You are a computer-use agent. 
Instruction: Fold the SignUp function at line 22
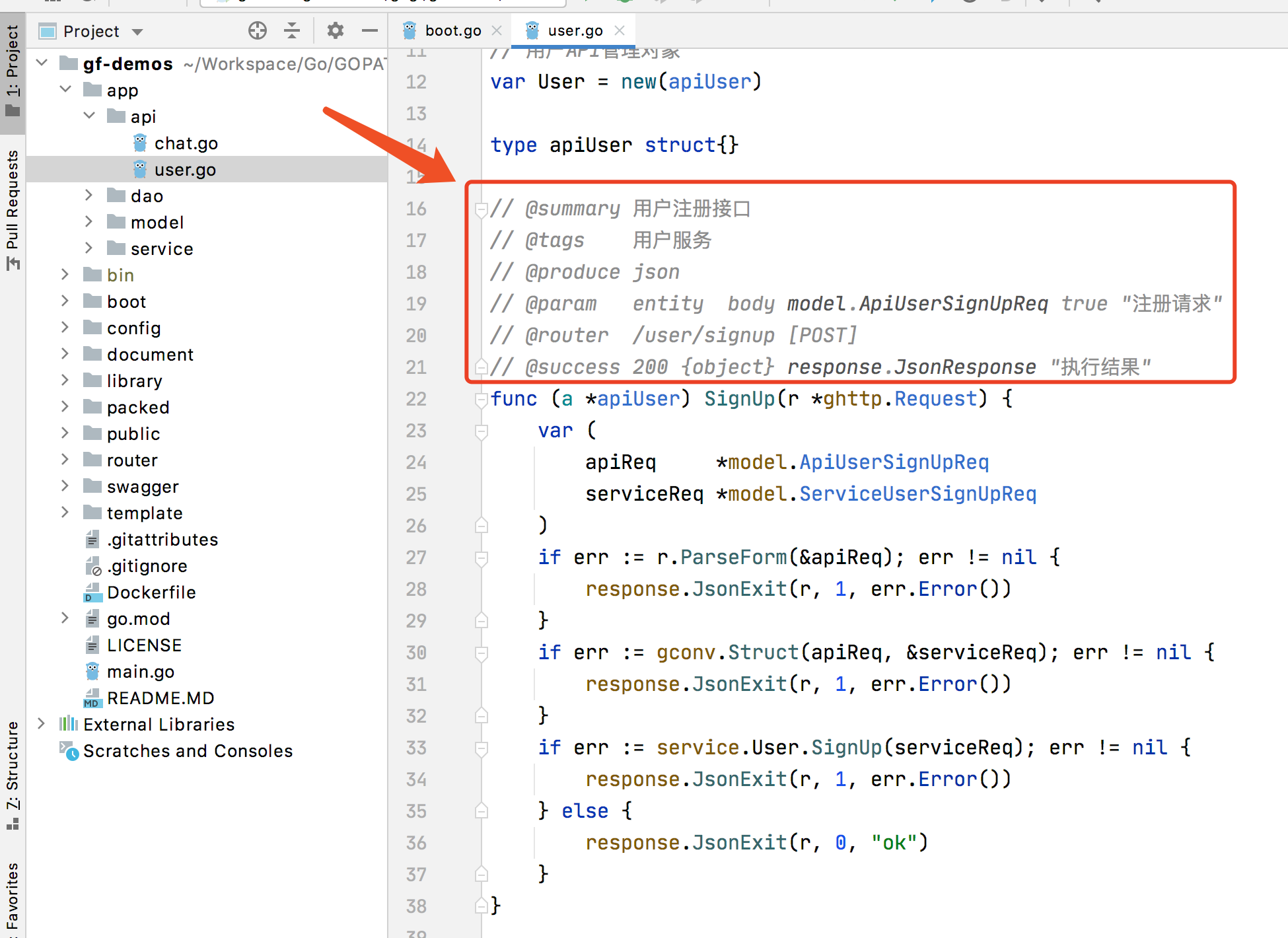[x=482, y=399]
